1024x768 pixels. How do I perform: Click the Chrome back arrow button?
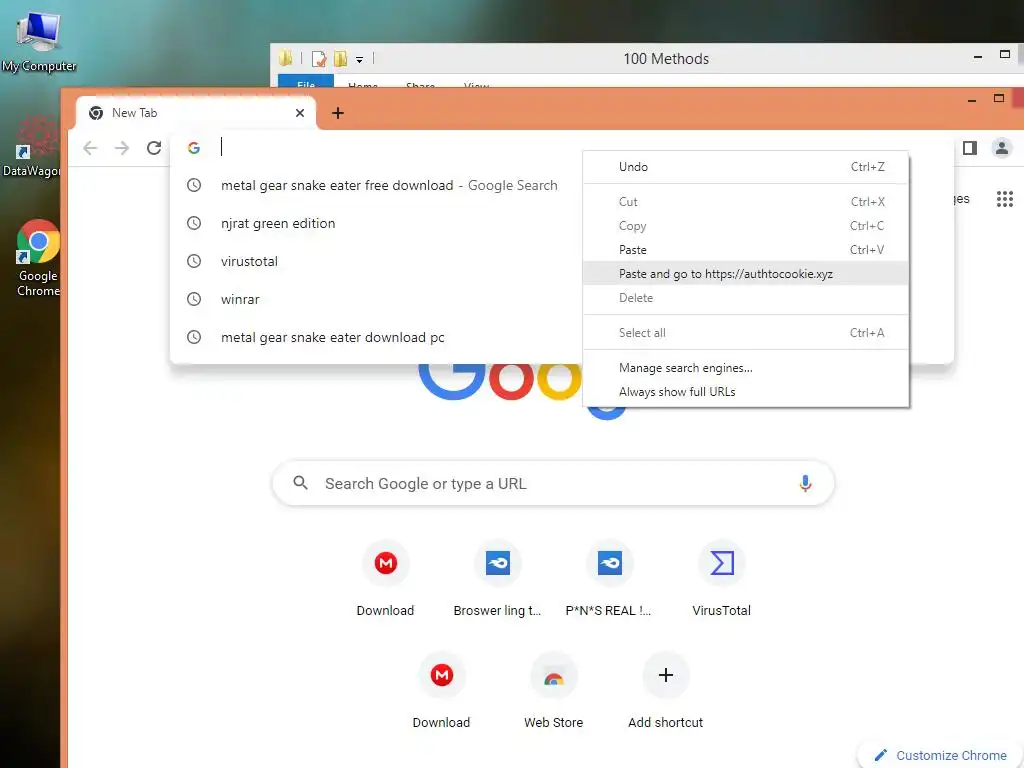[90, 148]
